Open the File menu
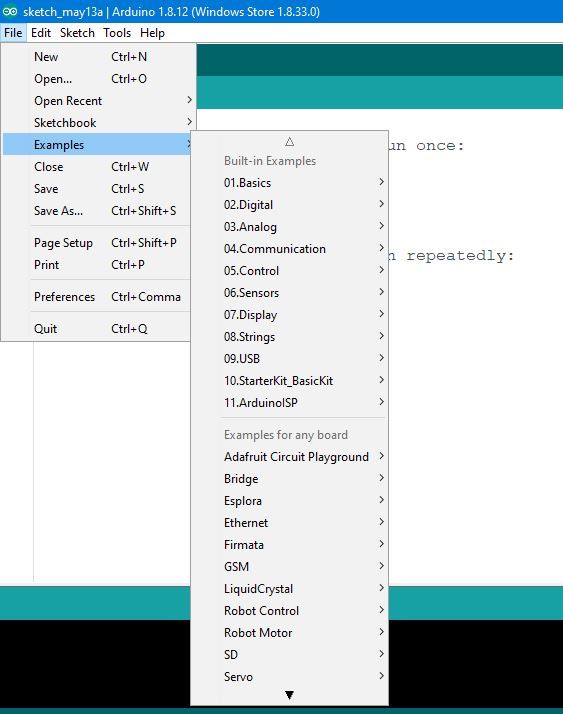This screenshot has height=714, width=563. pyautogui.click(x=13, y=33)
